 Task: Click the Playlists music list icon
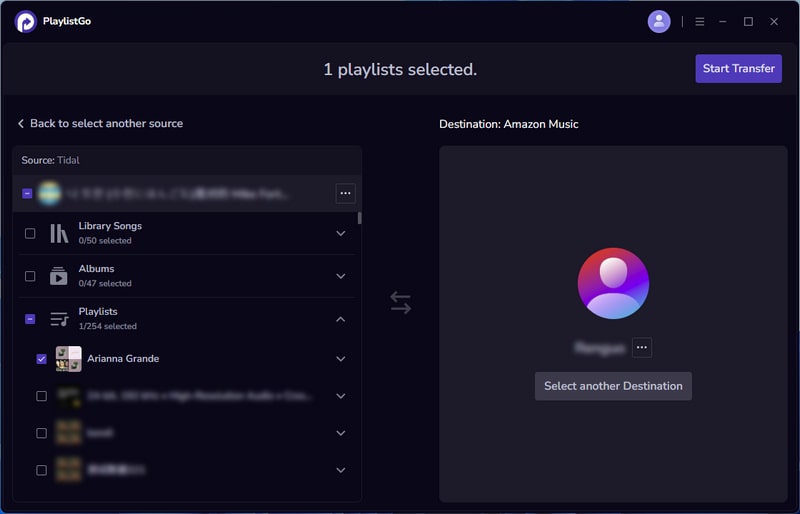59,319
